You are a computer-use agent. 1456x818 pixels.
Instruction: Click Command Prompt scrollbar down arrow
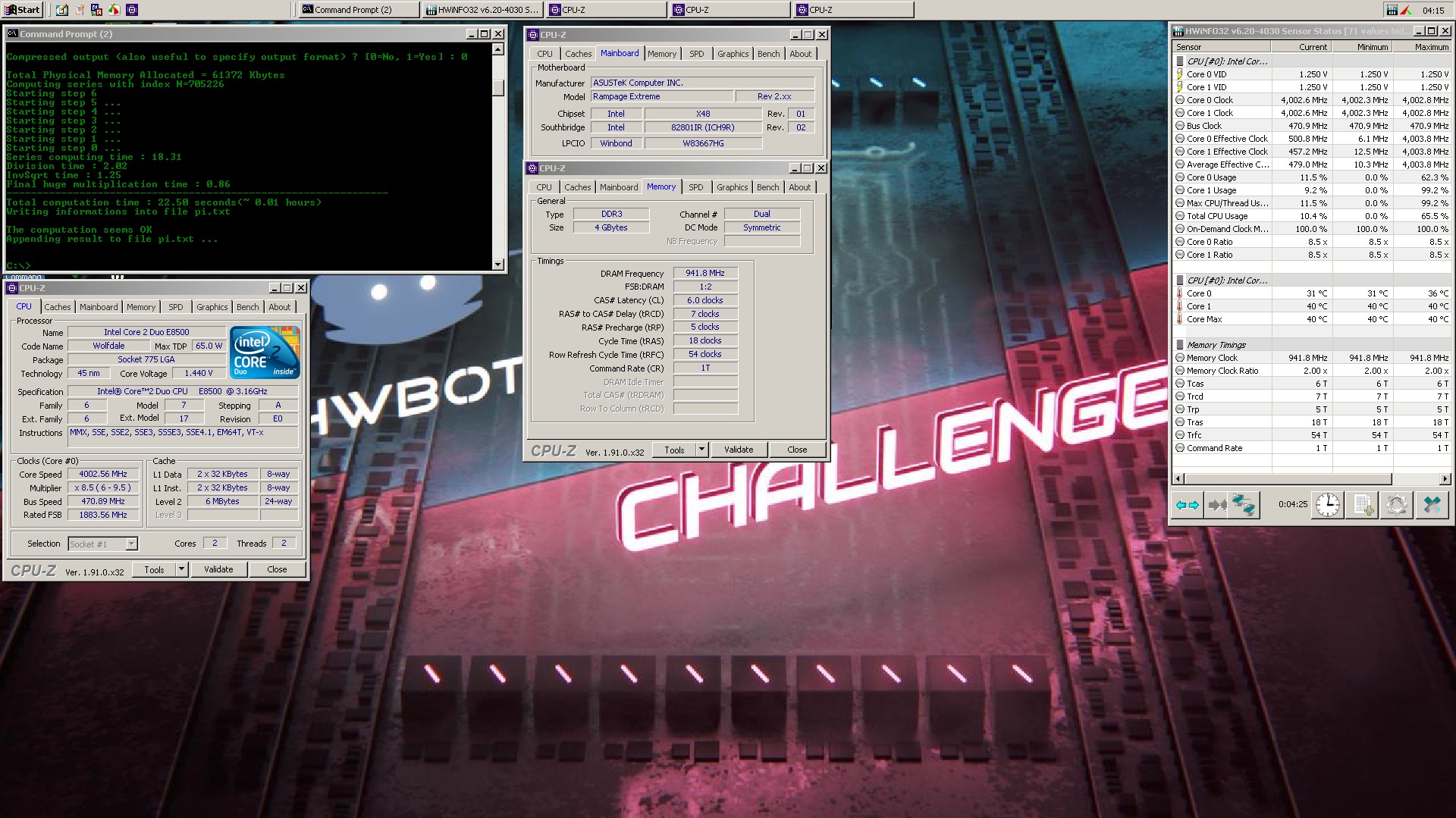click(x=498, y=265)
